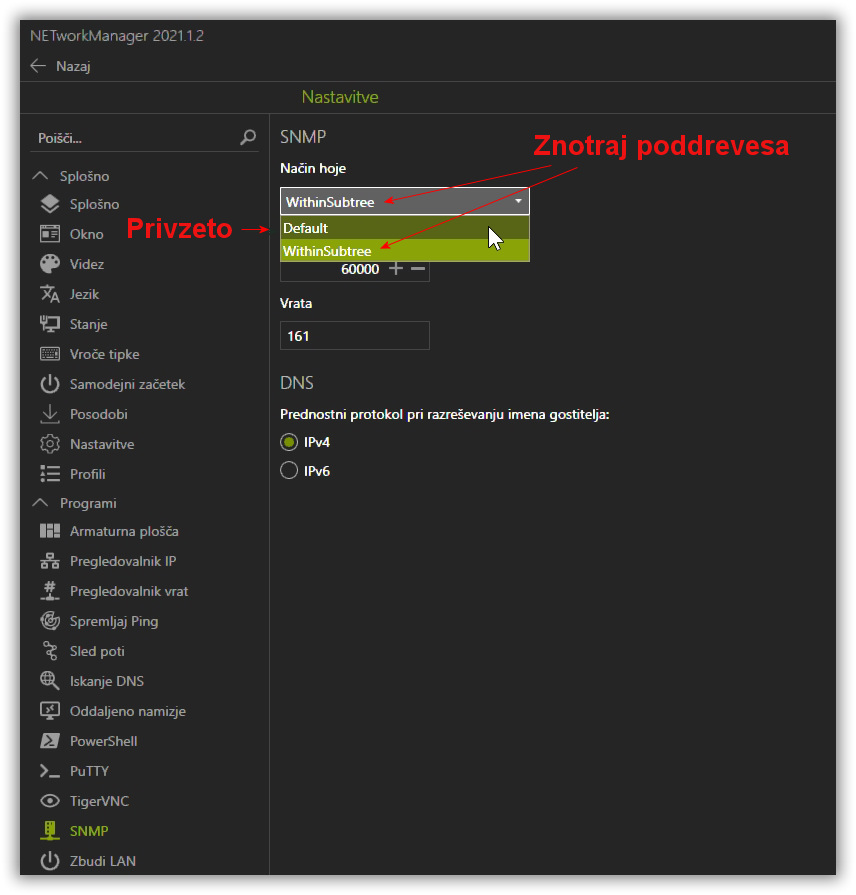
Task: Click the Vrata port field showing 161
Action: tap(354, 336)
